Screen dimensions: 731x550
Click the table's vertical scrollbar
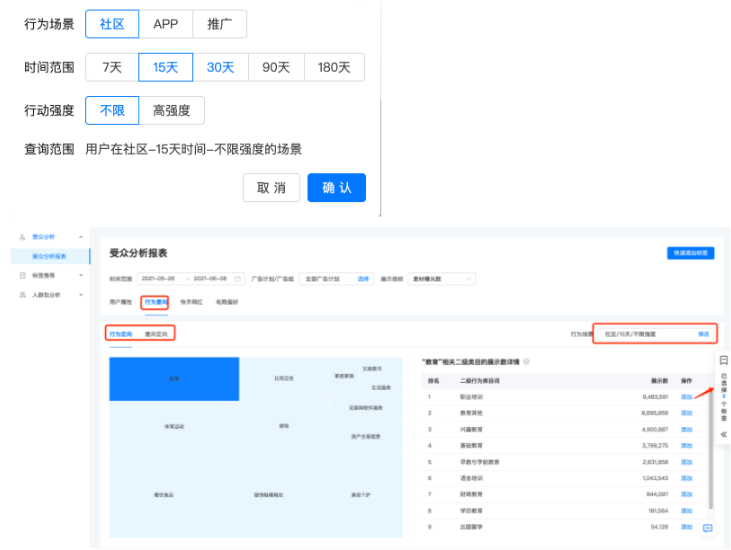[710, 447]
